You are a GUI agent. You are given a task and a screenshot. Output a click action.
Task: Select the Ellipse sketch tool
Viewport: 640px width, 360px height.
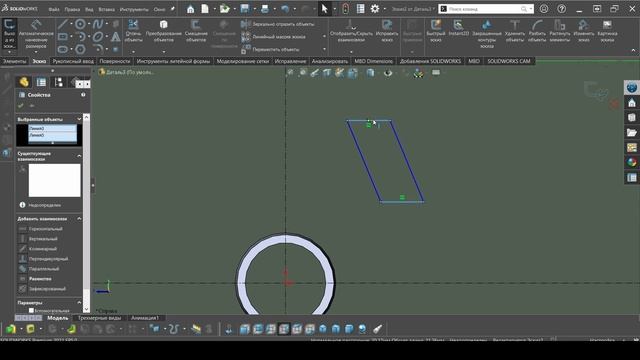98,37
